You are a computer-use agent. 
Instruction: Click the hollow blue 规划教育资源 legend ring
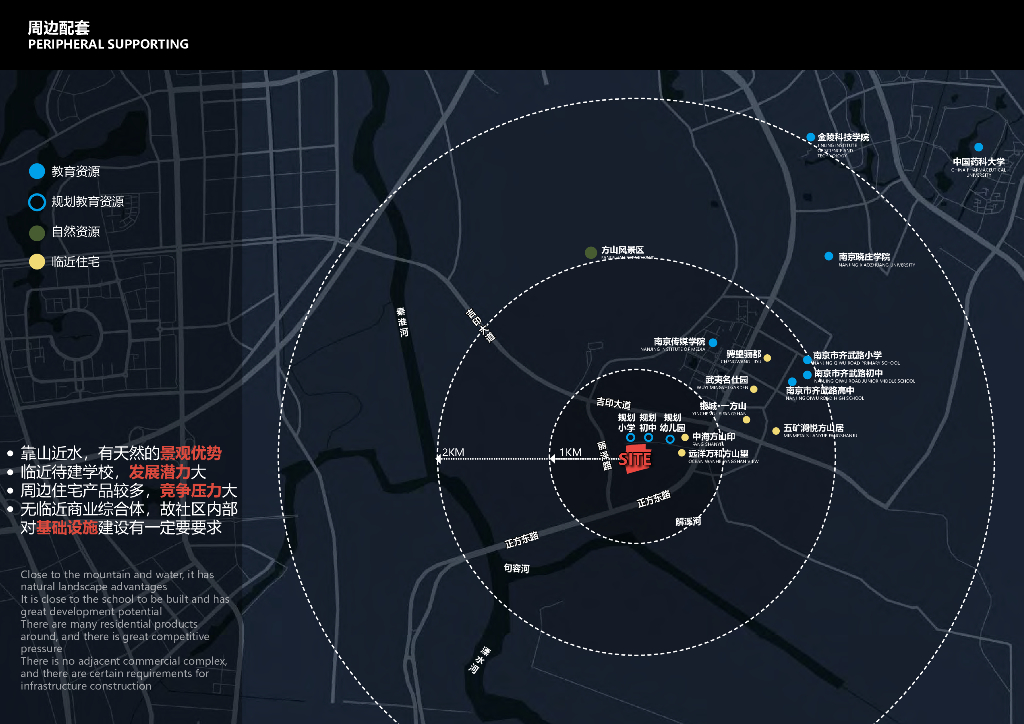click(x=37, y=202)
